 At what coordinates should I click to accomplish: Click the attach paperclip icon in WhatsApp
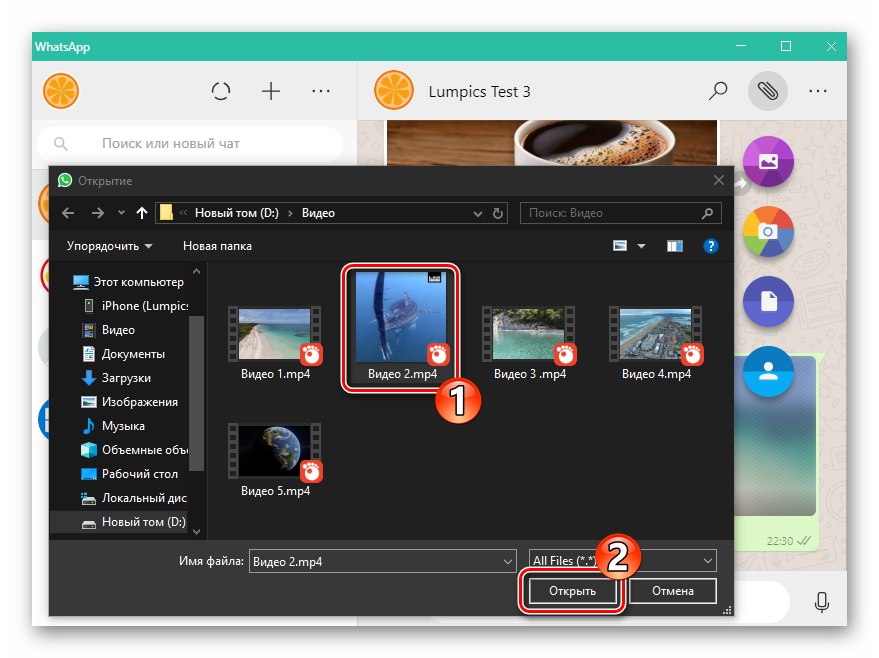767,91
